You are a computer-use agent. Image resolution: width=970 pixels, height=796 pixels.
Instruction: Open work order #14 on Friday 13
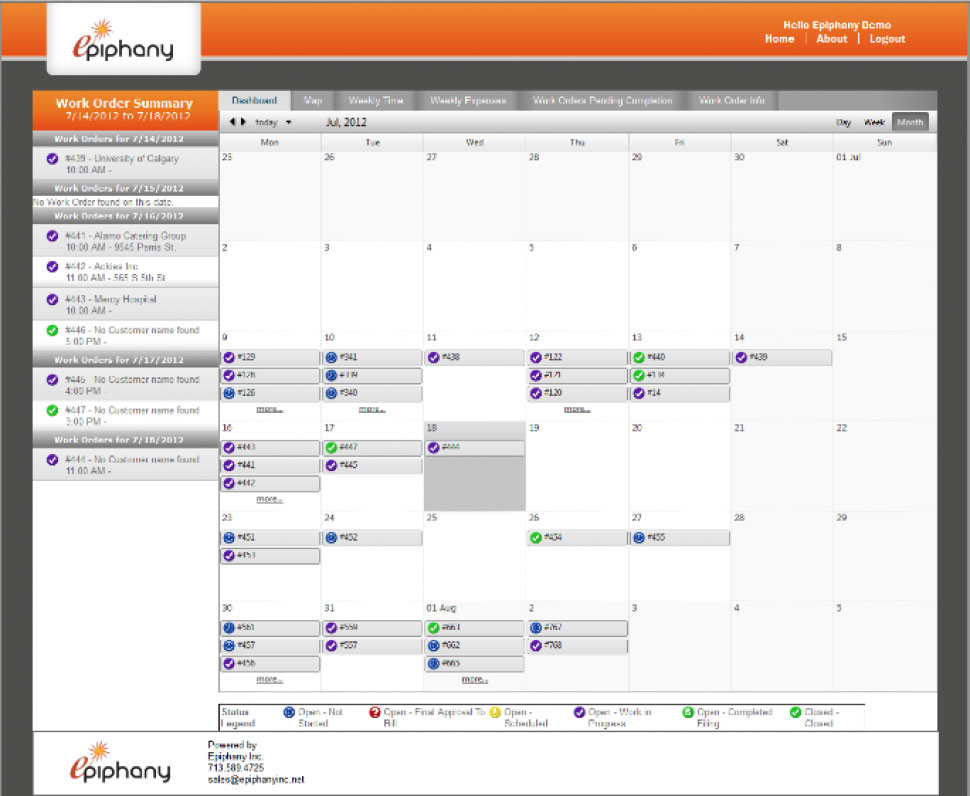point(680,393)
